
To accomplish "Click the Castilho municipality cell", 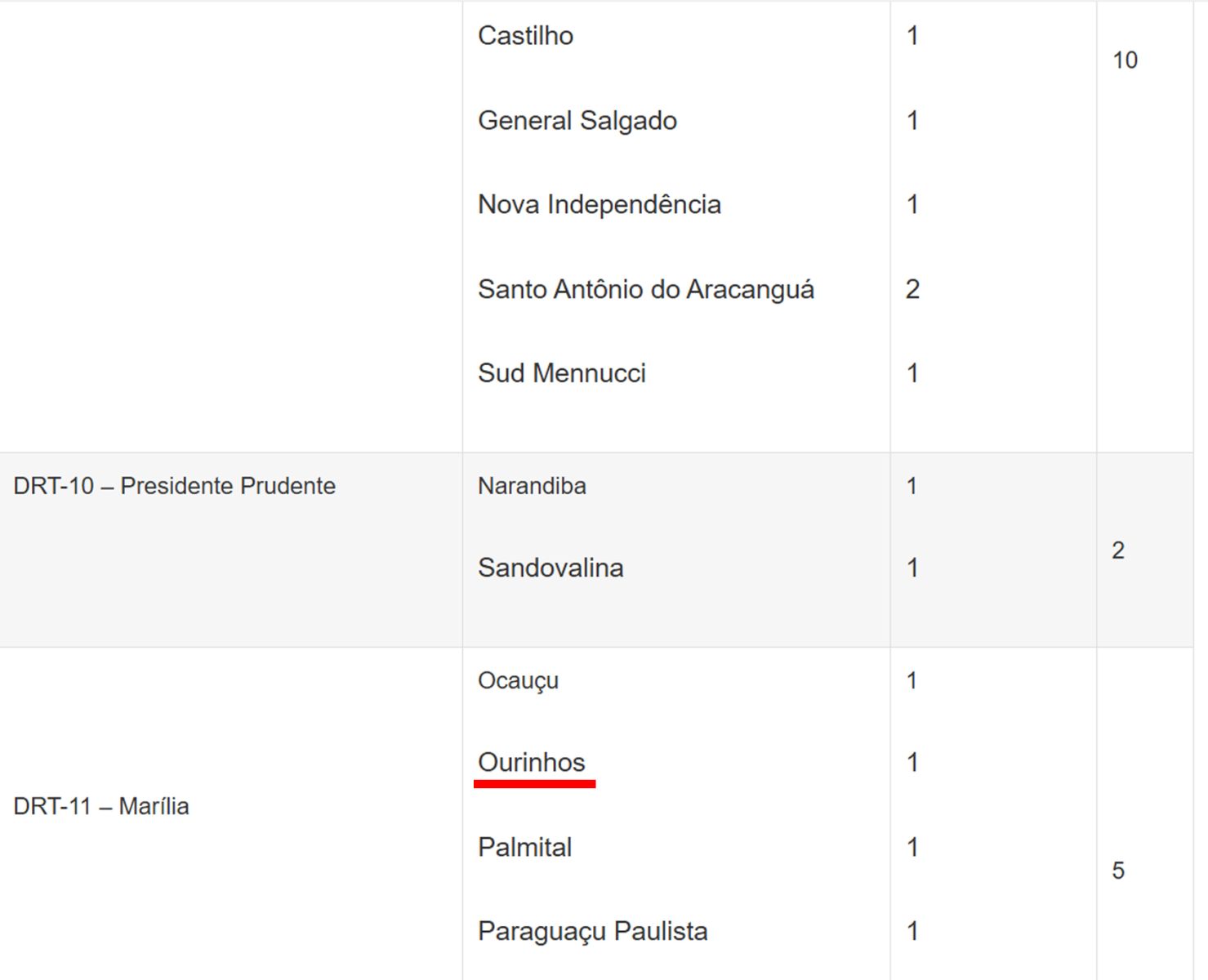I will point(525,36).
